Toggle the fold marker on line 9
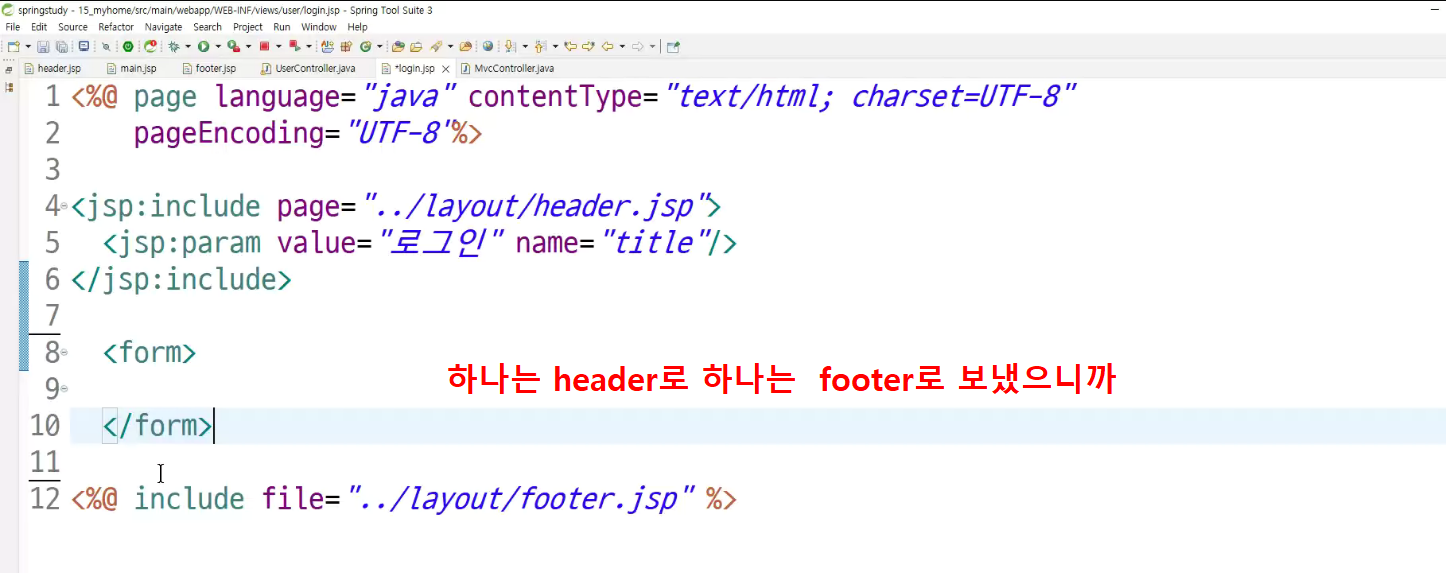The image size is (1446, 573). click(x=64, y=388)
